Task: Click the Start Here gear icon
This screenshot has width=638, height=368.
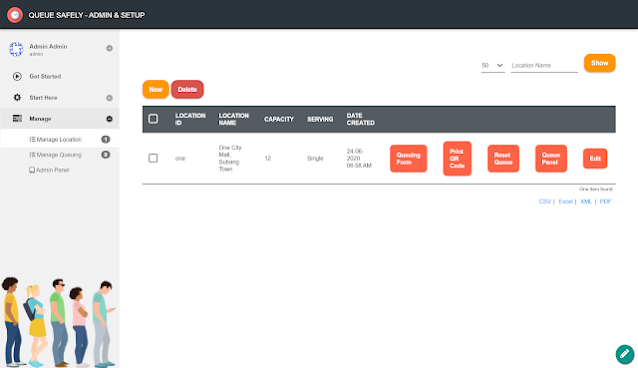Action: click(x=17, y=97)
